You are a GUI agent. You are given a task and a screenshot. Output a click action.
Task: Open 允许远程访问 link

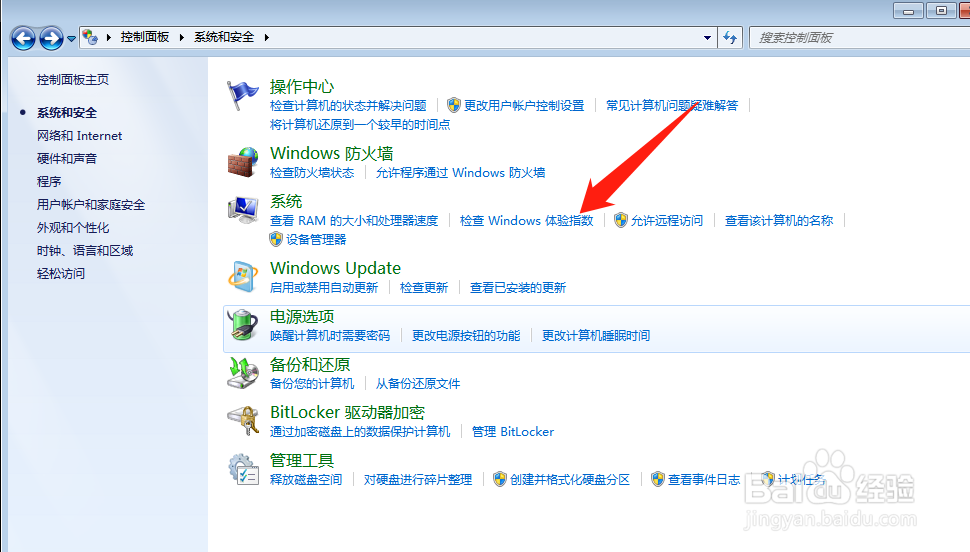(x=667, y=221)
